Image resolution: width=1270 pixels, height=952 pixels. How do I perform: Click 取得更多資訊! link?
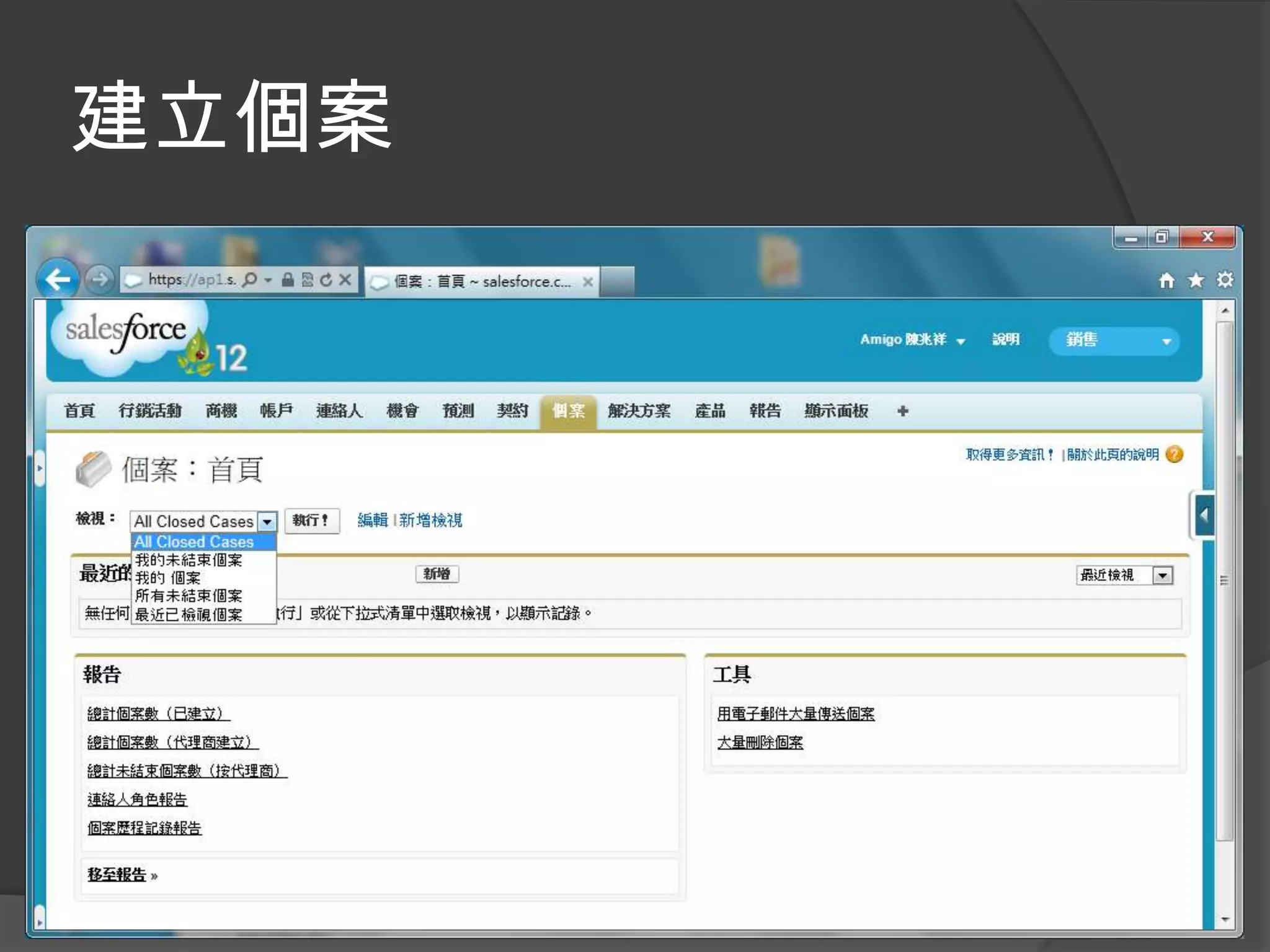1009,454
